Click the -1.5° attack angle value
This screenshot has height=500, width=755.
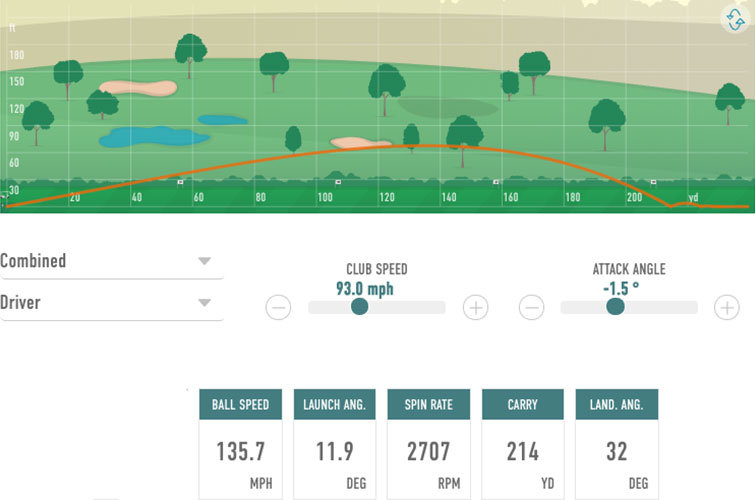[621, 289]
